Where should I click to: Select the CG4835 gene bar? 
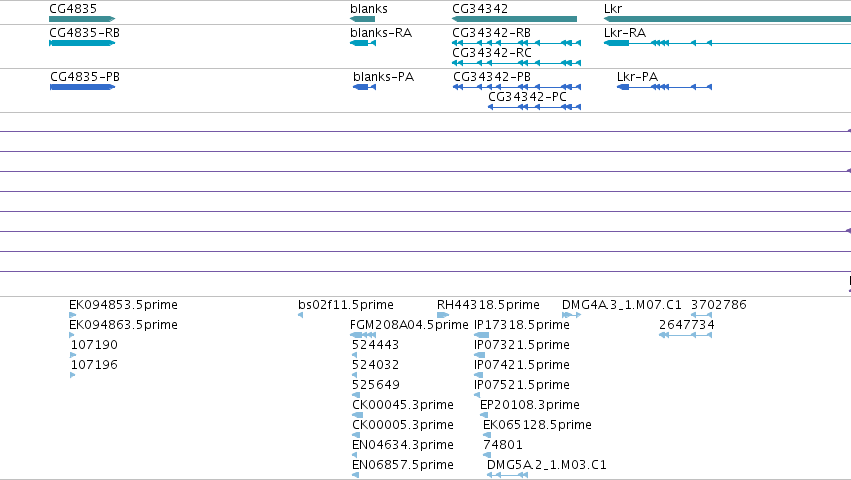point(82,19)
